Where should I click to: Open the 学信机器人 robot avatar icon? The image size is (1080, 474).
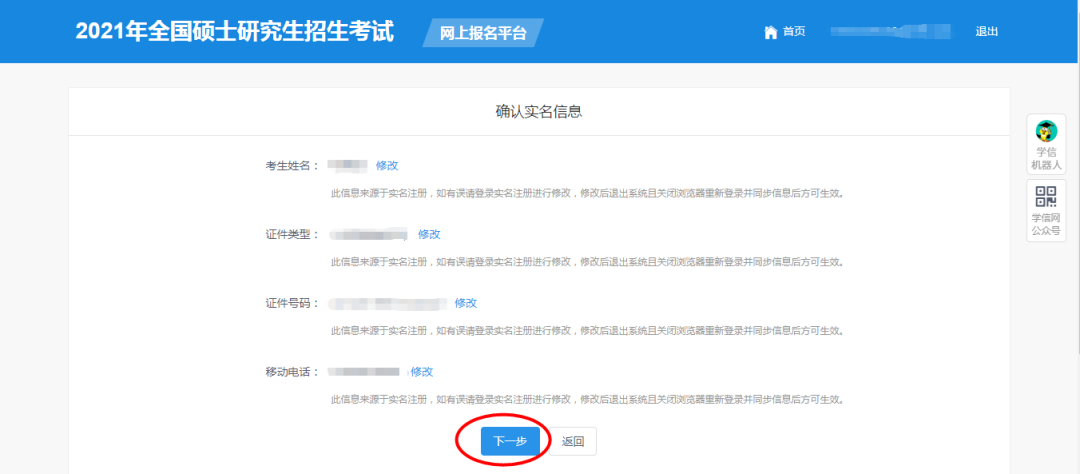(x=1046, y=131)
